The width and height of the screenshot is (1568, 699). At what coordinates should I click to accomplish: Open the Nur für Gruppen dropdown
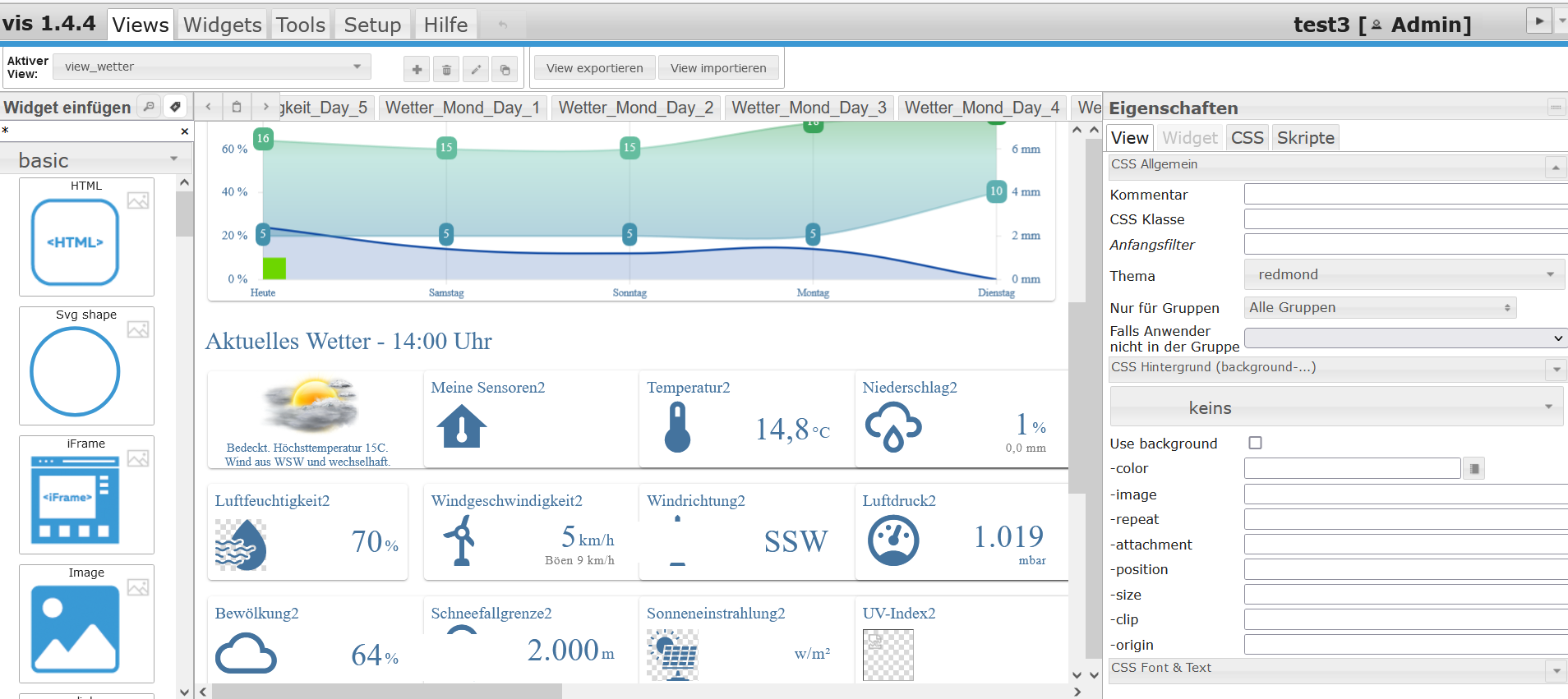(1381, 307)
